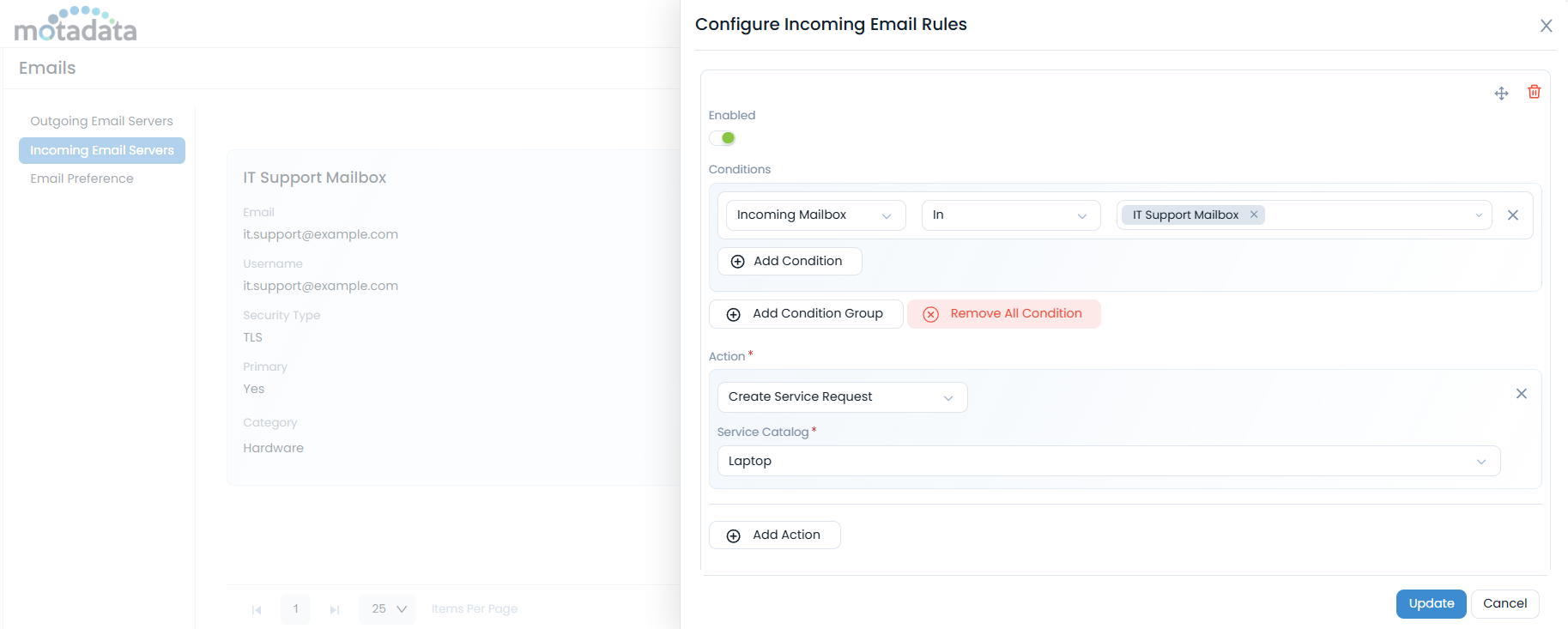Remove the Create Service Request action
This screenshot has height=629, width=1568.
click(x=1521, y=394)
